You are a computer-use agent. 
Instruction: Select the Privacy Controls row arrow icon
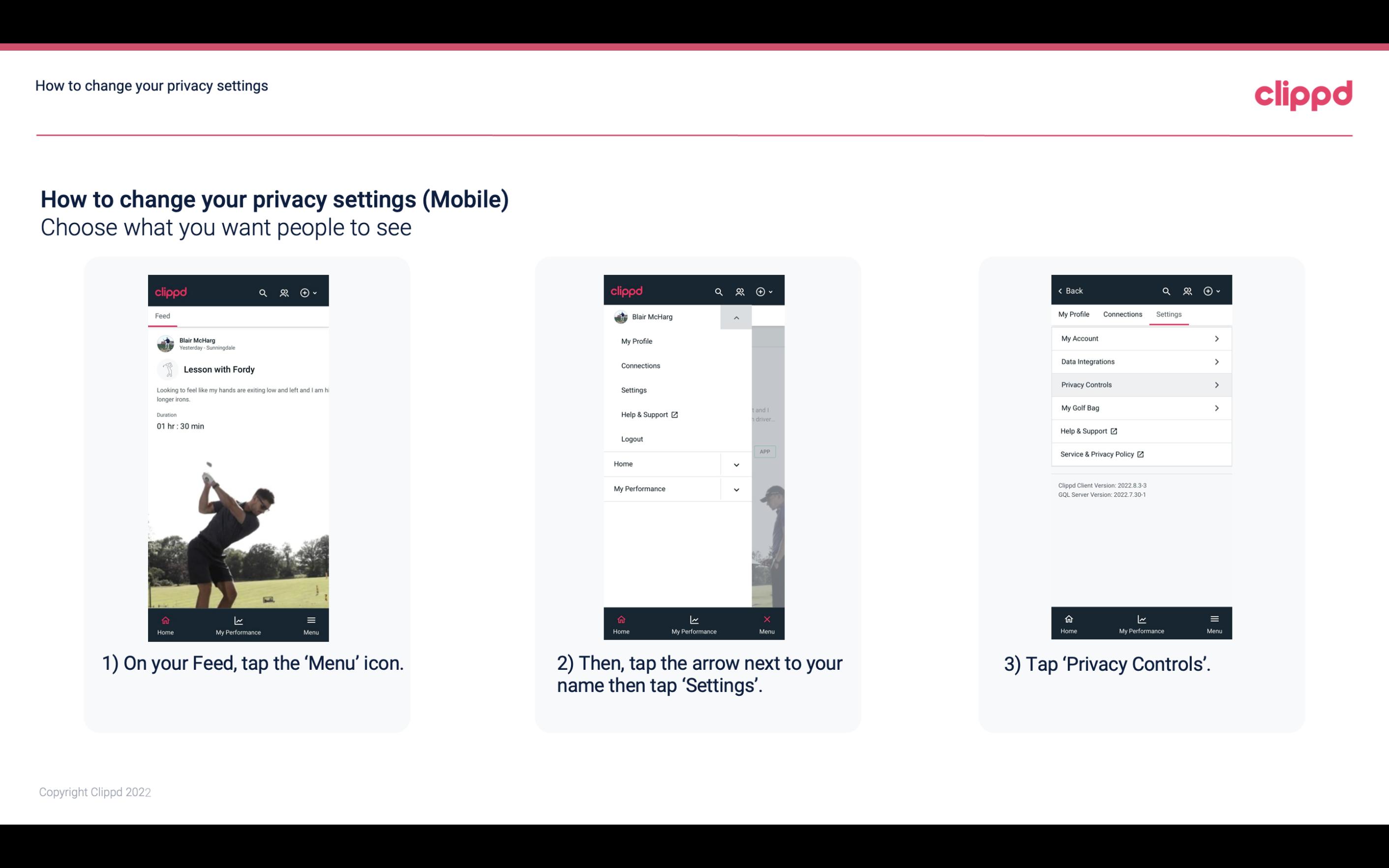1218,384
